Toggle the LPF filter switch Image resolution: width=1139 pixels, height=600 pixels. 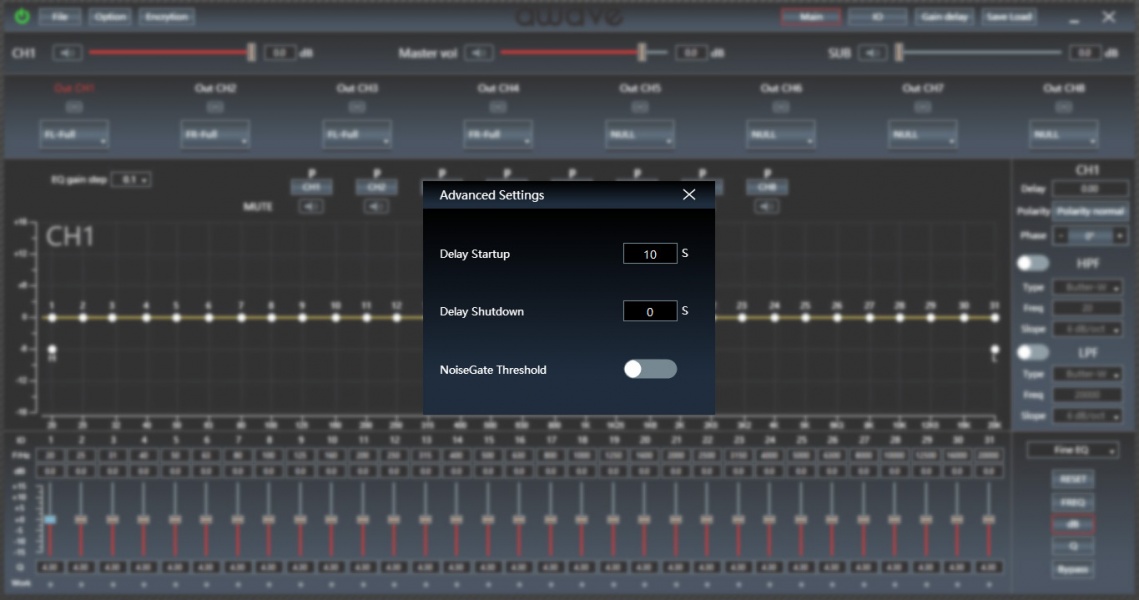coord(1033,352)
